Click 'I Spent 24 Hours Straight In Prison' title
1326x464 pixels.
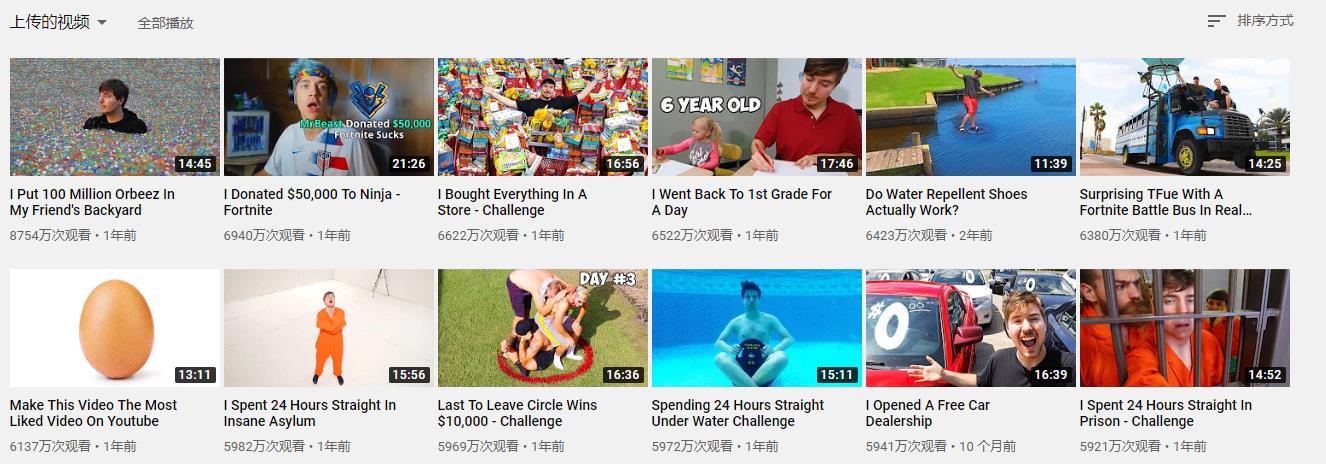coord(1166,413)
